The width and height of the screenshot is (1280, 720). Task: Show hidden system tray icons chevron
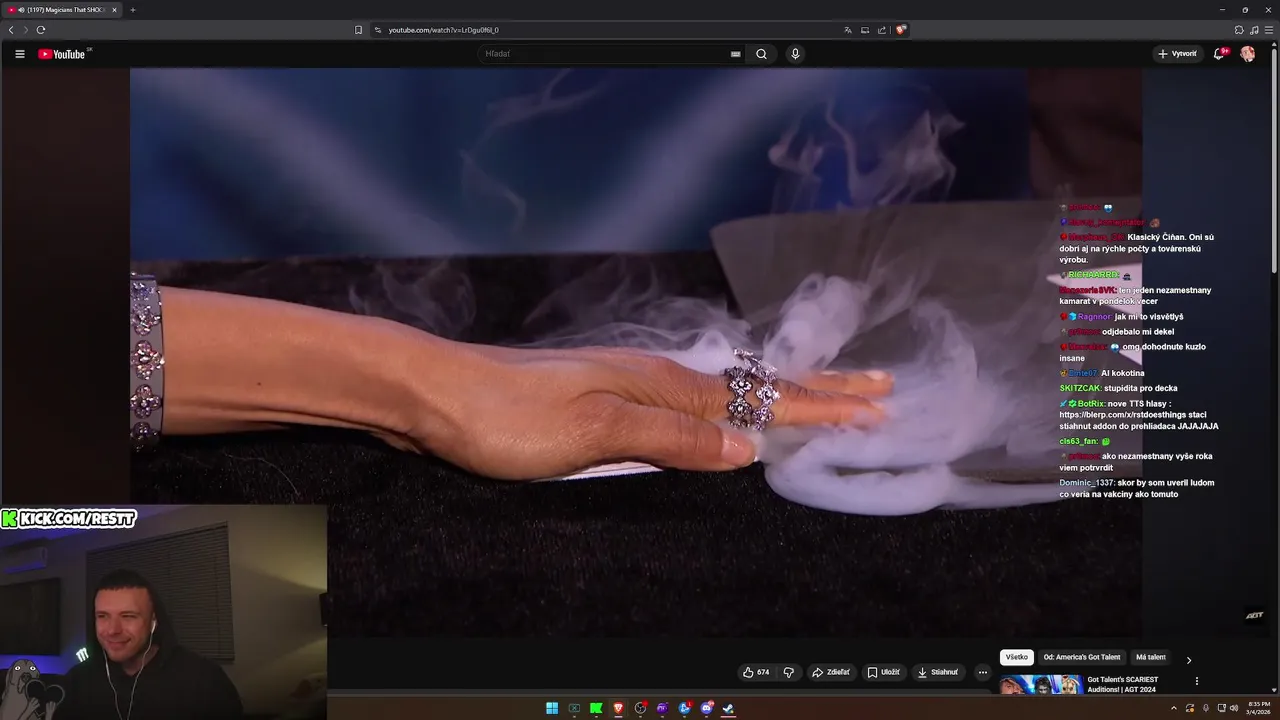1174,708
